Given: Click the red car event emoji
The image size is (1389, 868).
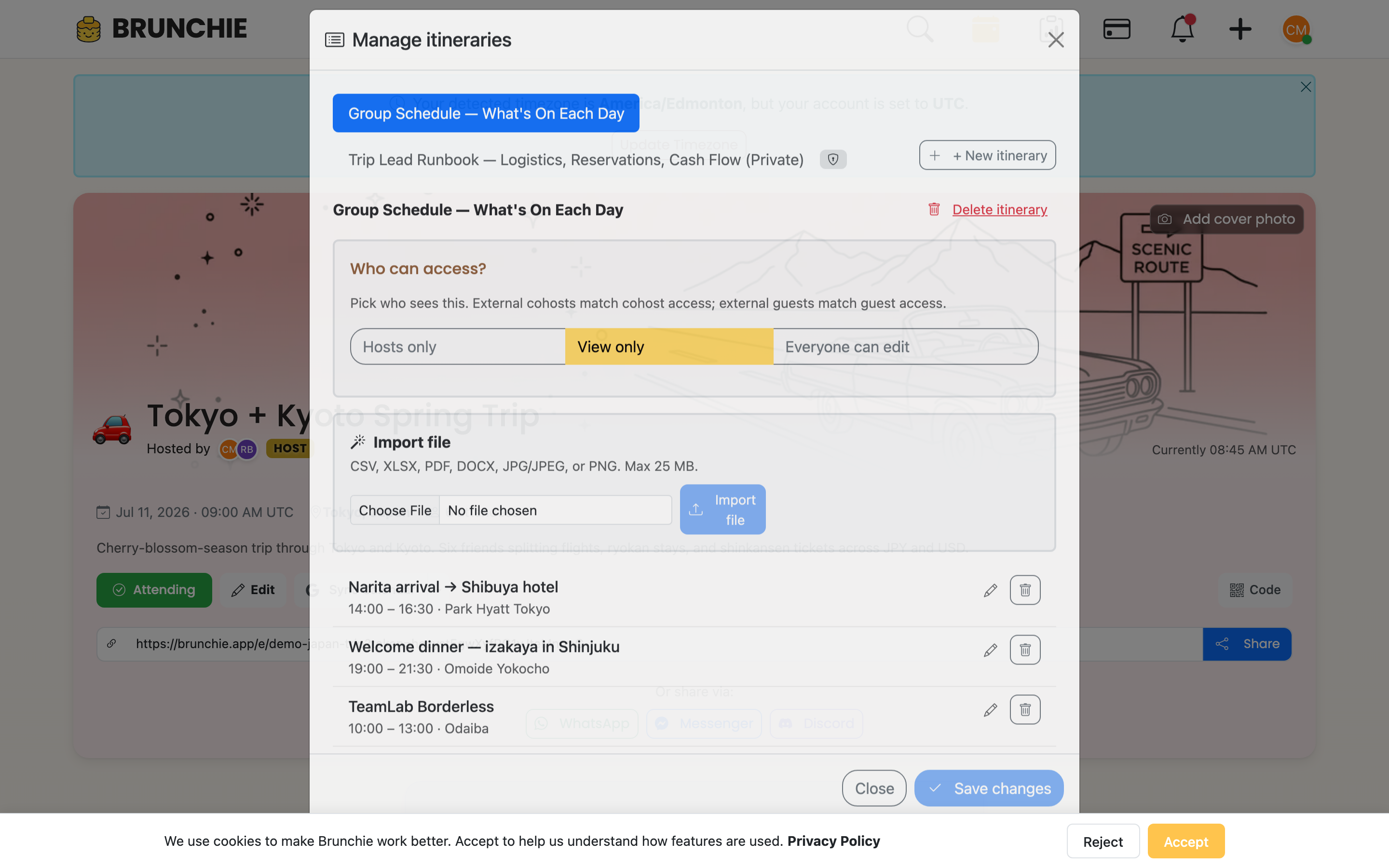Looking at the screenshot, I should [x=112, y=429].
